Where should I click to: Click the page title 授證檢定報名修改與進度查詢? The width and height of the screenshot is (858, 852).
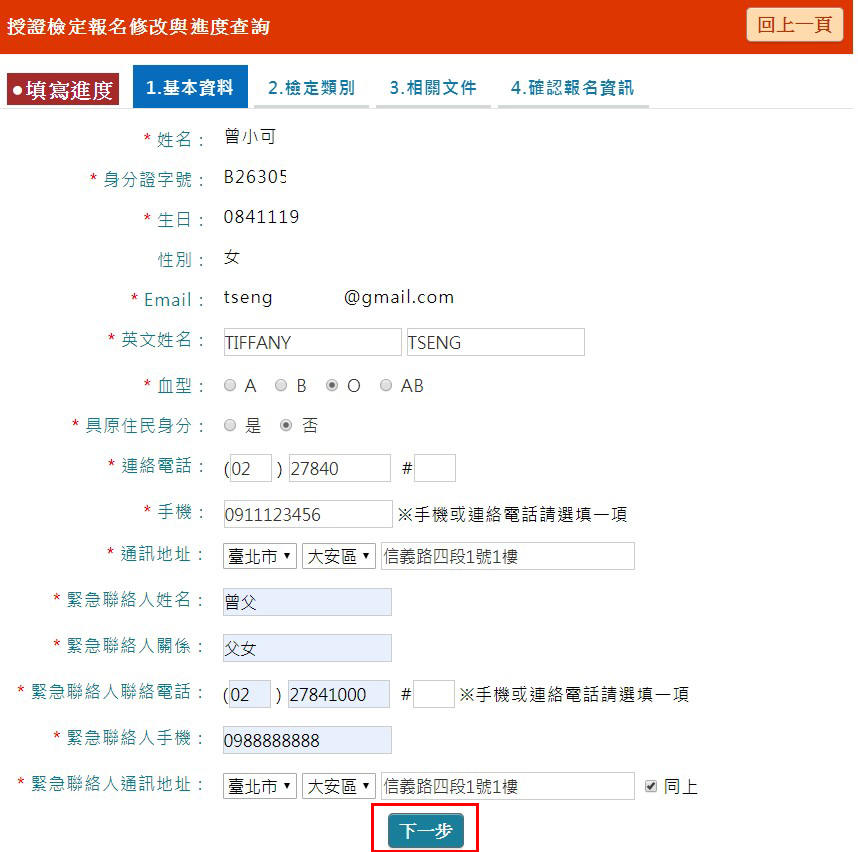tap(138, 26)
